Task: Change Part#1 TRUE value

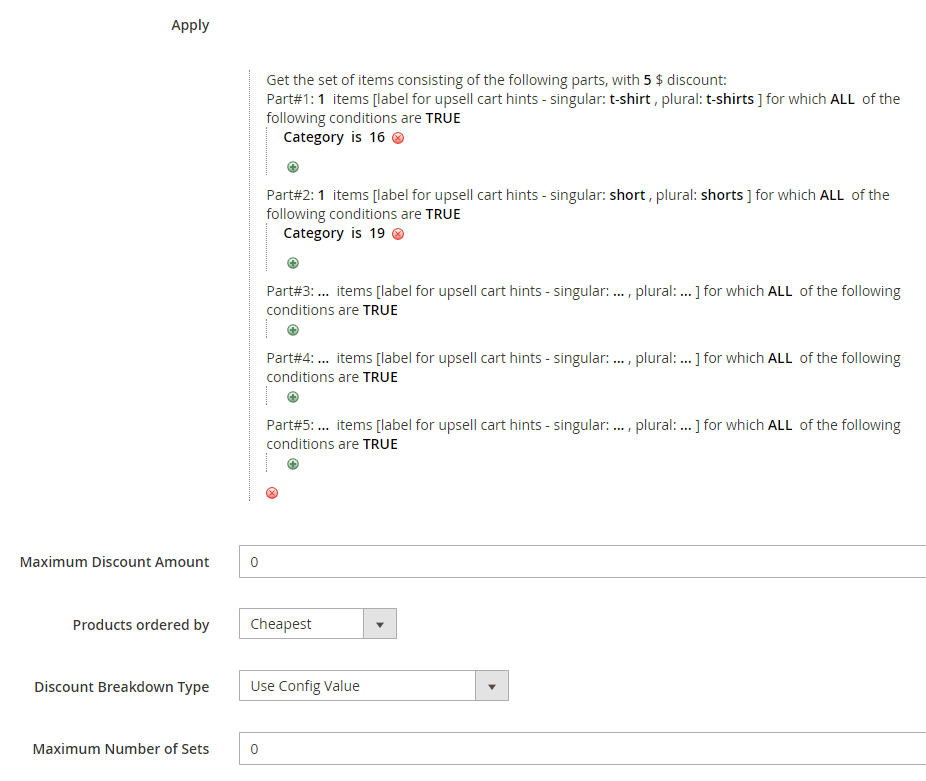Action: 443,118
